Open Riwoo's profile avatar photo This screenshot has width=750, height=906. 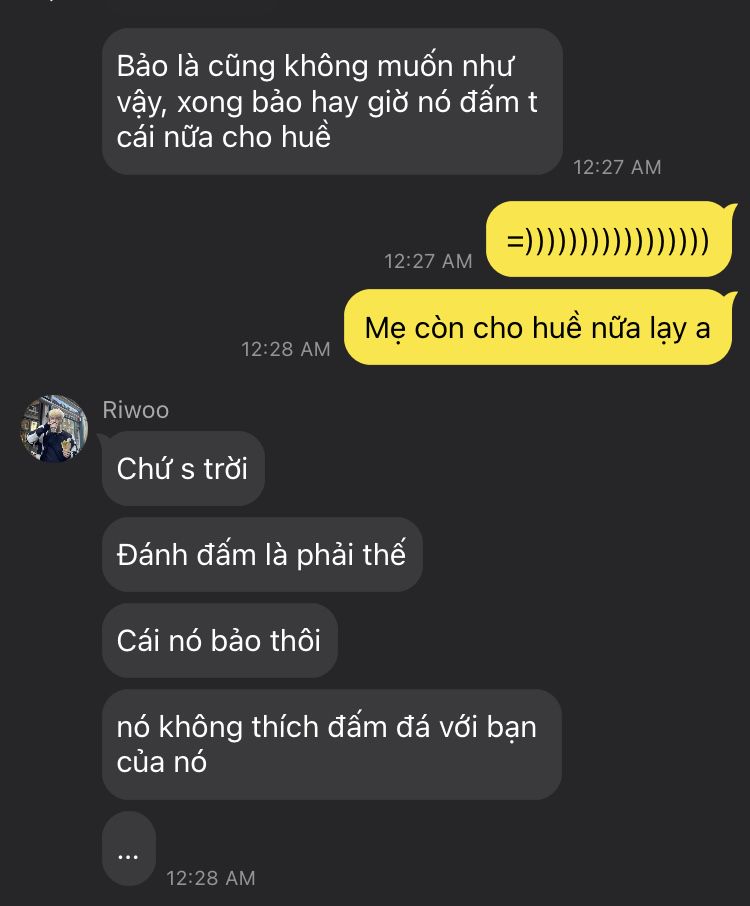[54, 428]
